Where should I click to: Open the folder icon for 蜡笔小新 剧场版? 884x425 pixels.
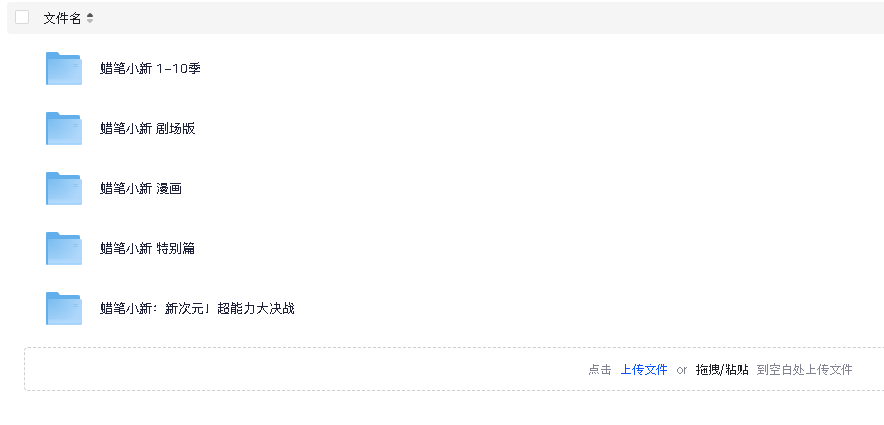pyautogui.click(x=64, y=129)
